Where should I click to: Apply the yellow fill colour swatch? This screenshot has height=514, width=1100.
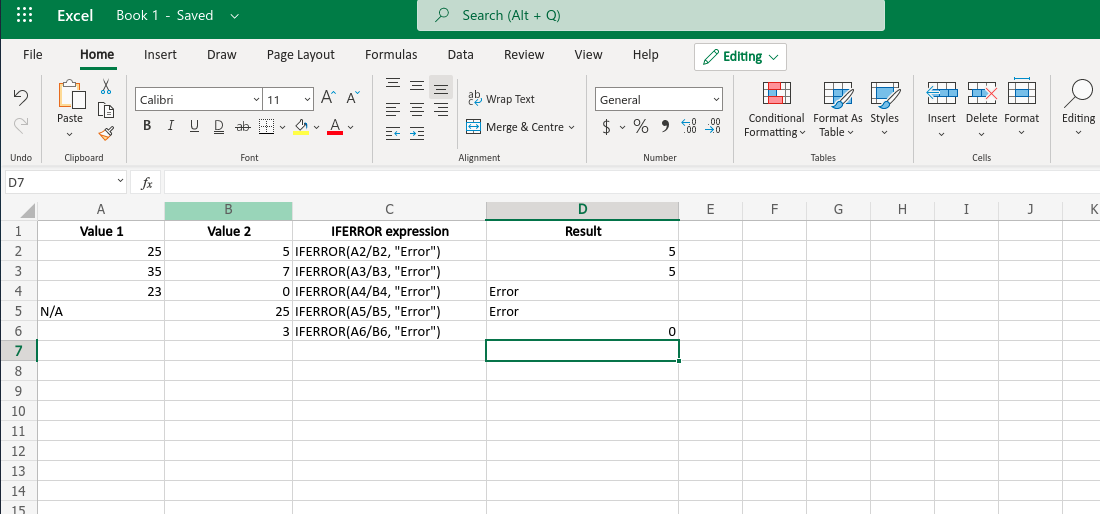[x=301, y=127]
